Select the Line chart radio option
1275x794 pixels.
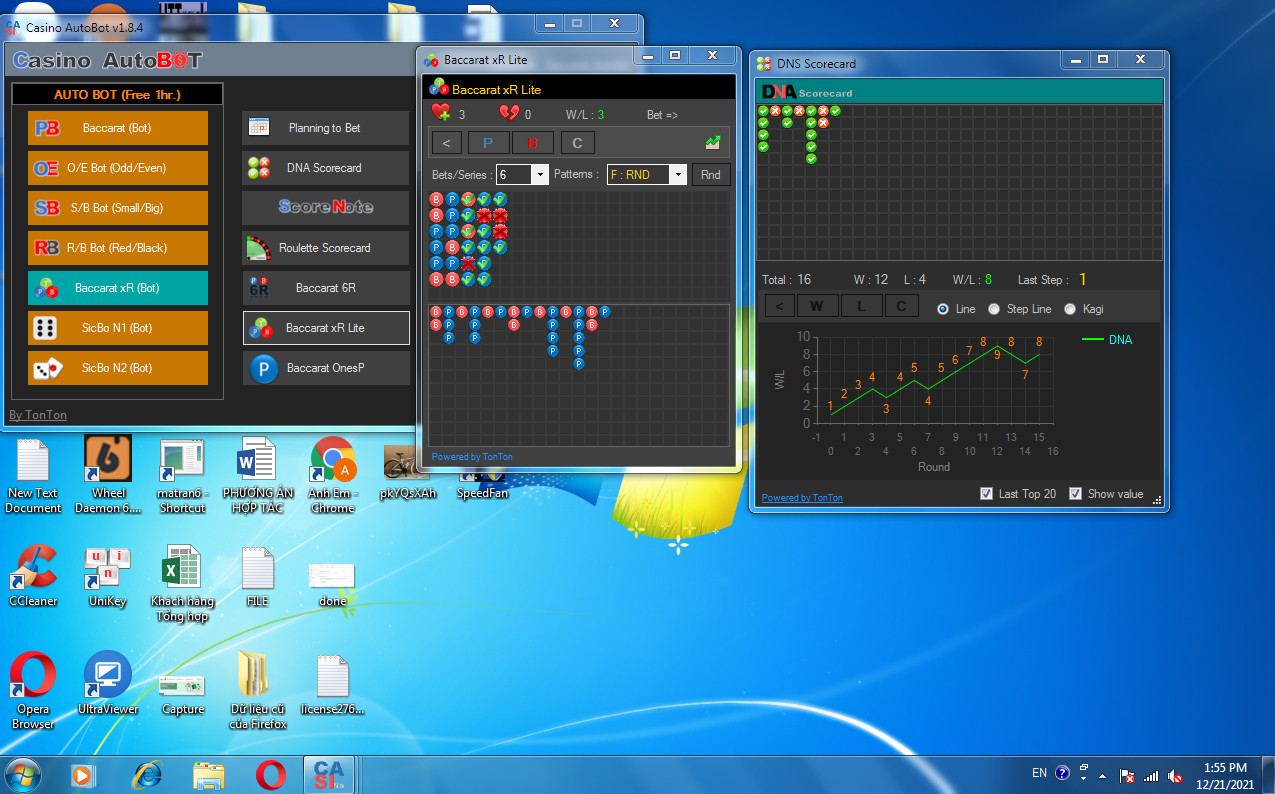943,309
